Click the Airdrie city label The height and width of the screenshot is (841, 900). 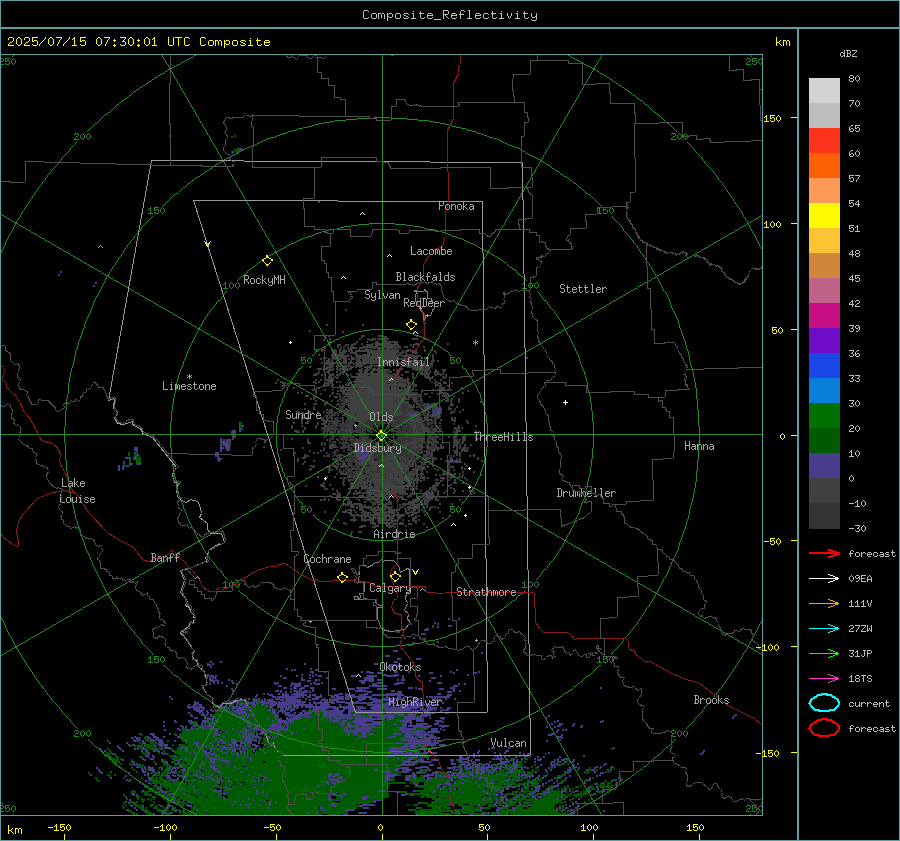(394, 534)
